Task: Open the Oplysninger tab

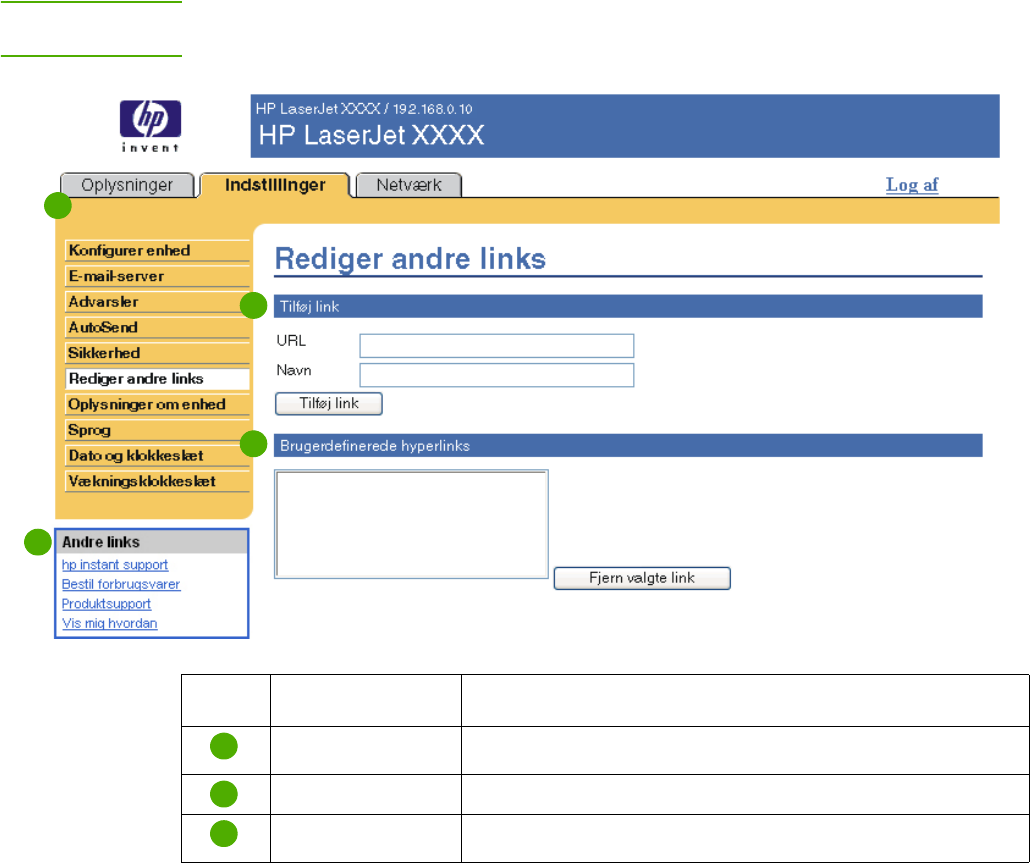Action: pos(127,185)
